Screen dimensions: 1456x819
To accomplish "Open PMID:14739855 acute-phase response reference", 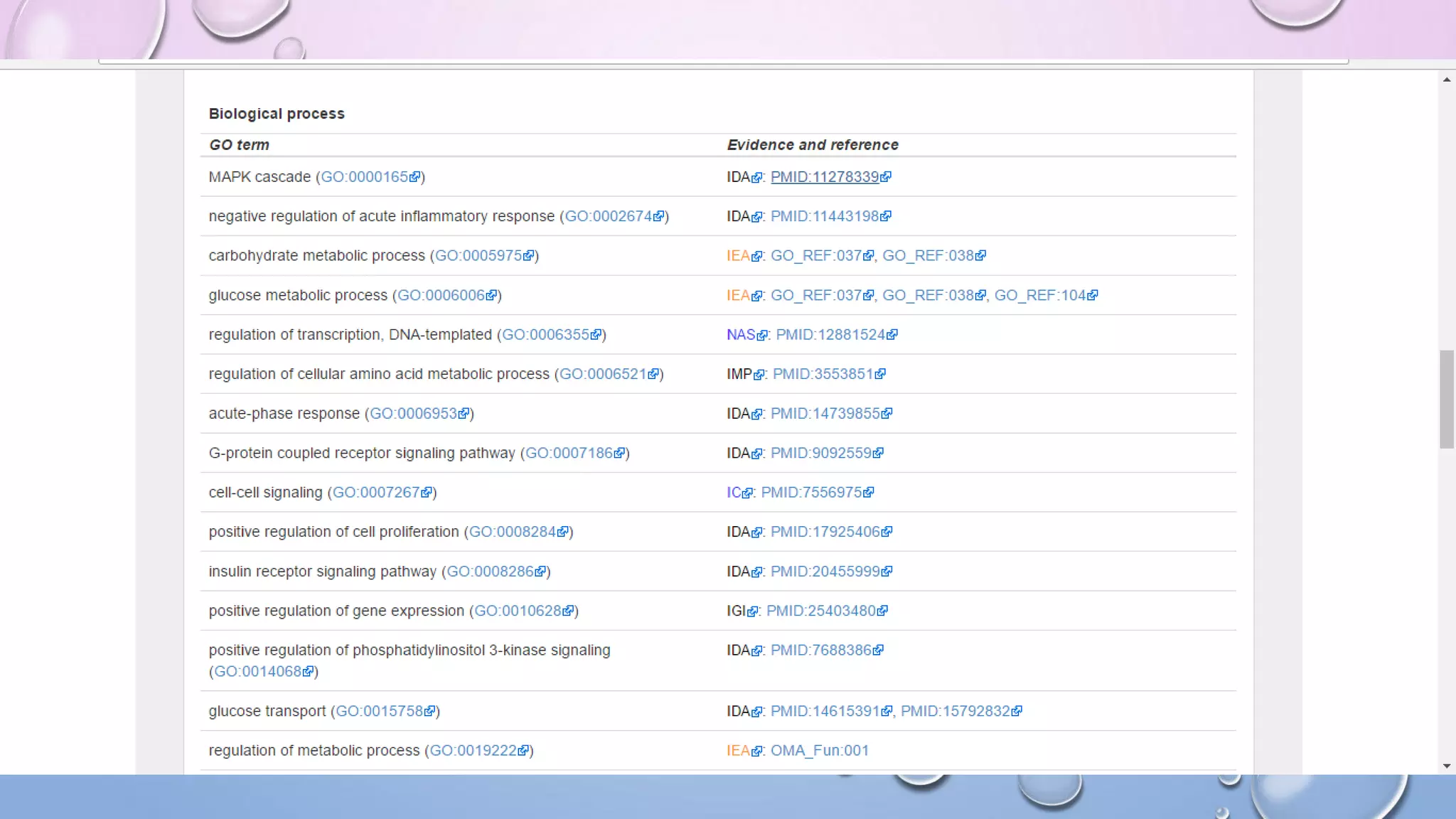I will pos(825,414).
